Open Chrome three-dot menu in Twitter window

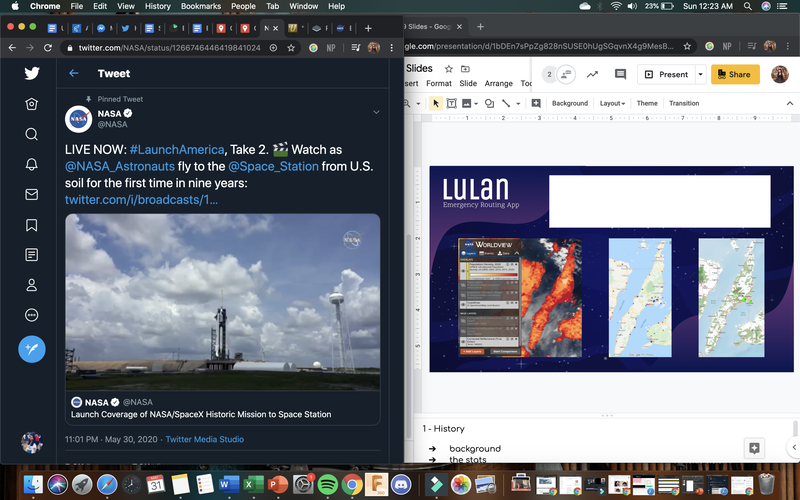tap(392, 47)
